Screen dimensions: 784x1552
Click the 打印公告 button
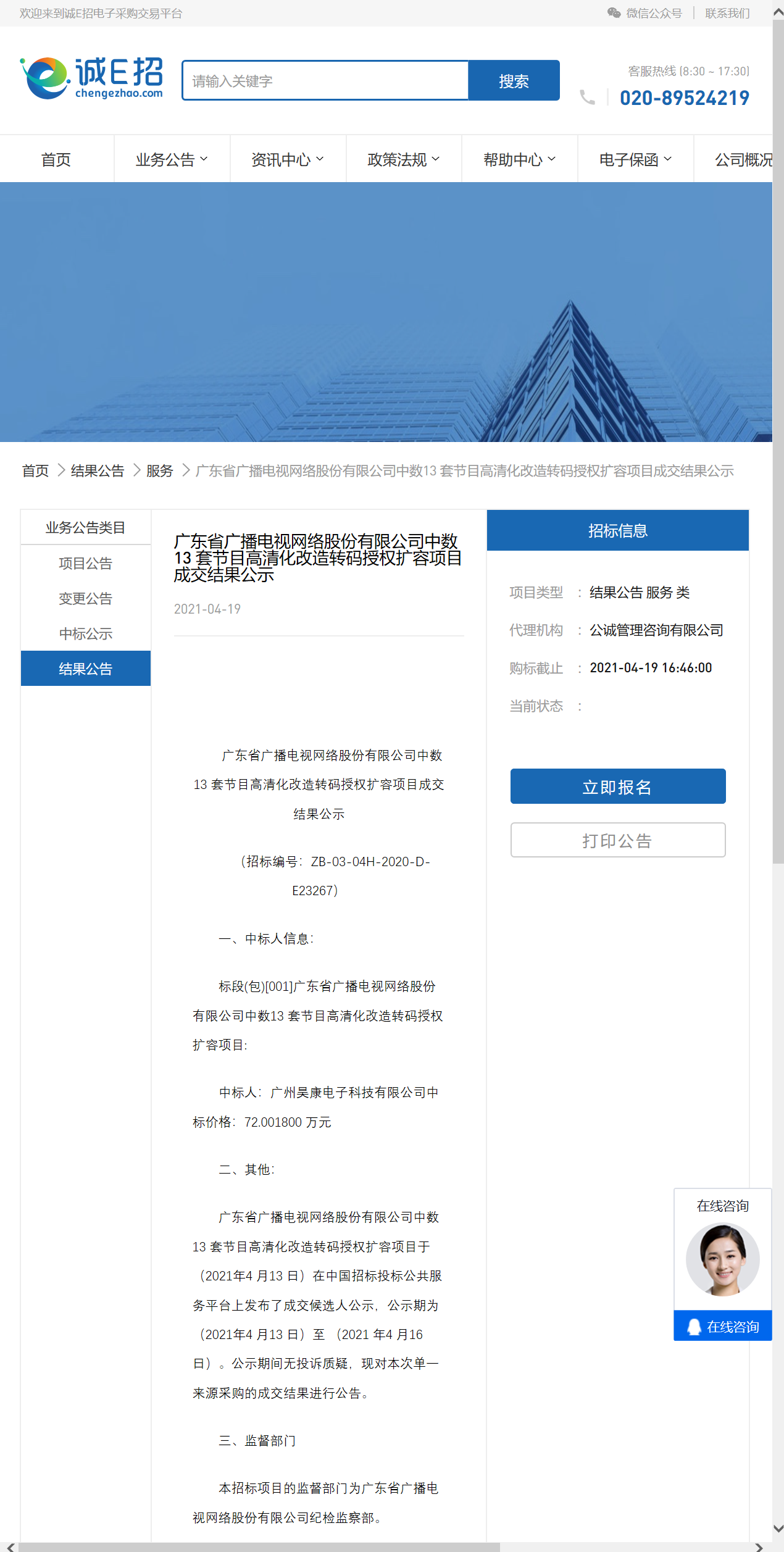pos(618,840)
